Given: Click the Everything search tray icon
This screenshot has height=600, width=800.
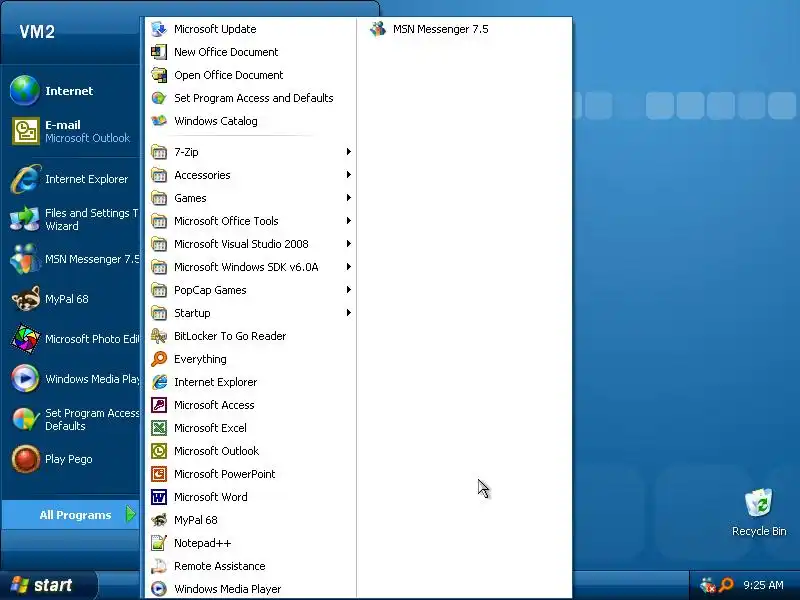Looking at the screenshot, I should click(x=726, y=585).
